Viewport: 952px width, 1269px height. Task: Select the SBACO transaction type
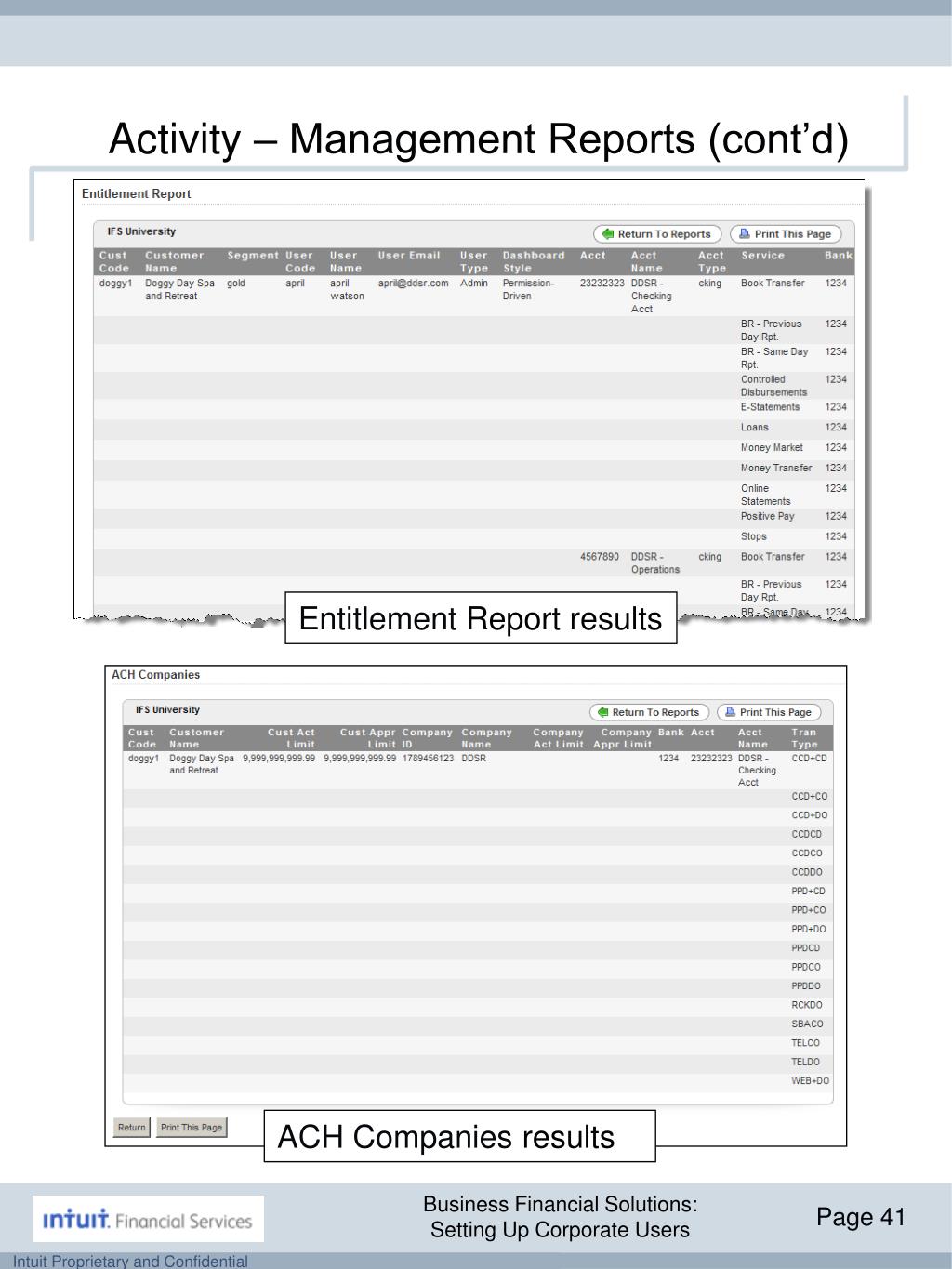[x=807, y=1024]
